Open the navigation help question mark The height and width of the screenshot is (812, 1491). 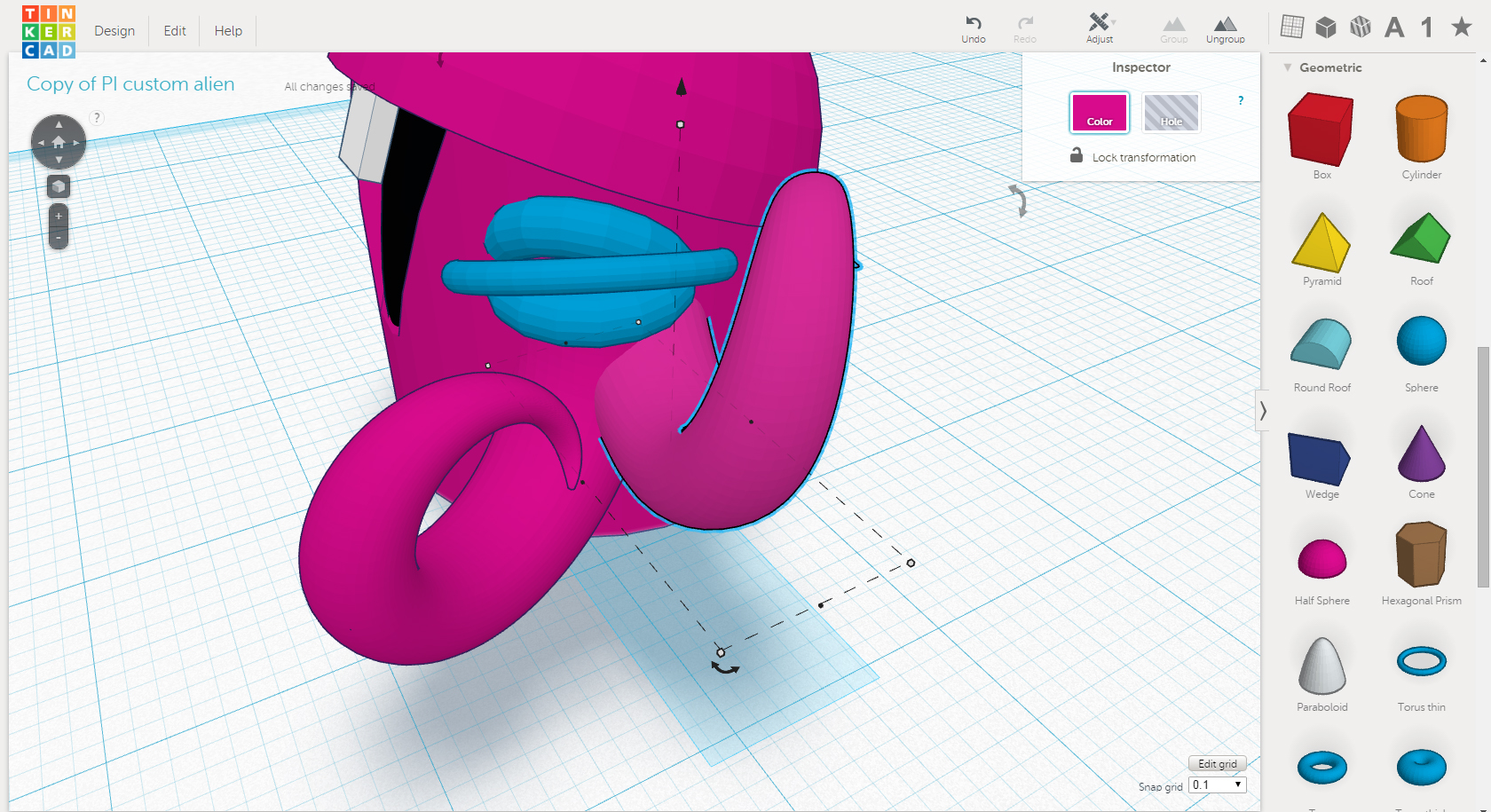(97, 117)
